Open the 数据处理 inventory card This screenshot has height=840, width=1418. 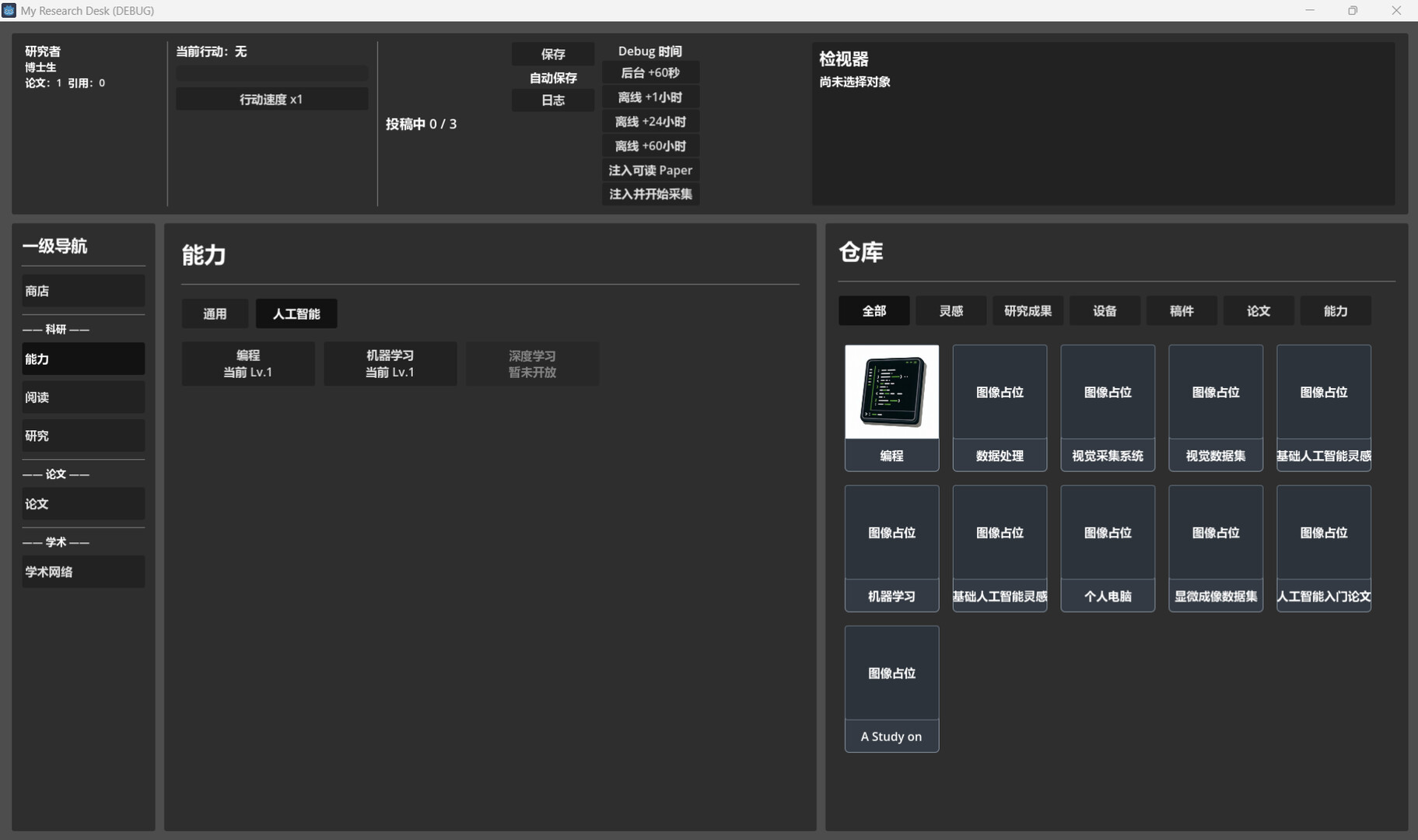[x=1000, y=408]
